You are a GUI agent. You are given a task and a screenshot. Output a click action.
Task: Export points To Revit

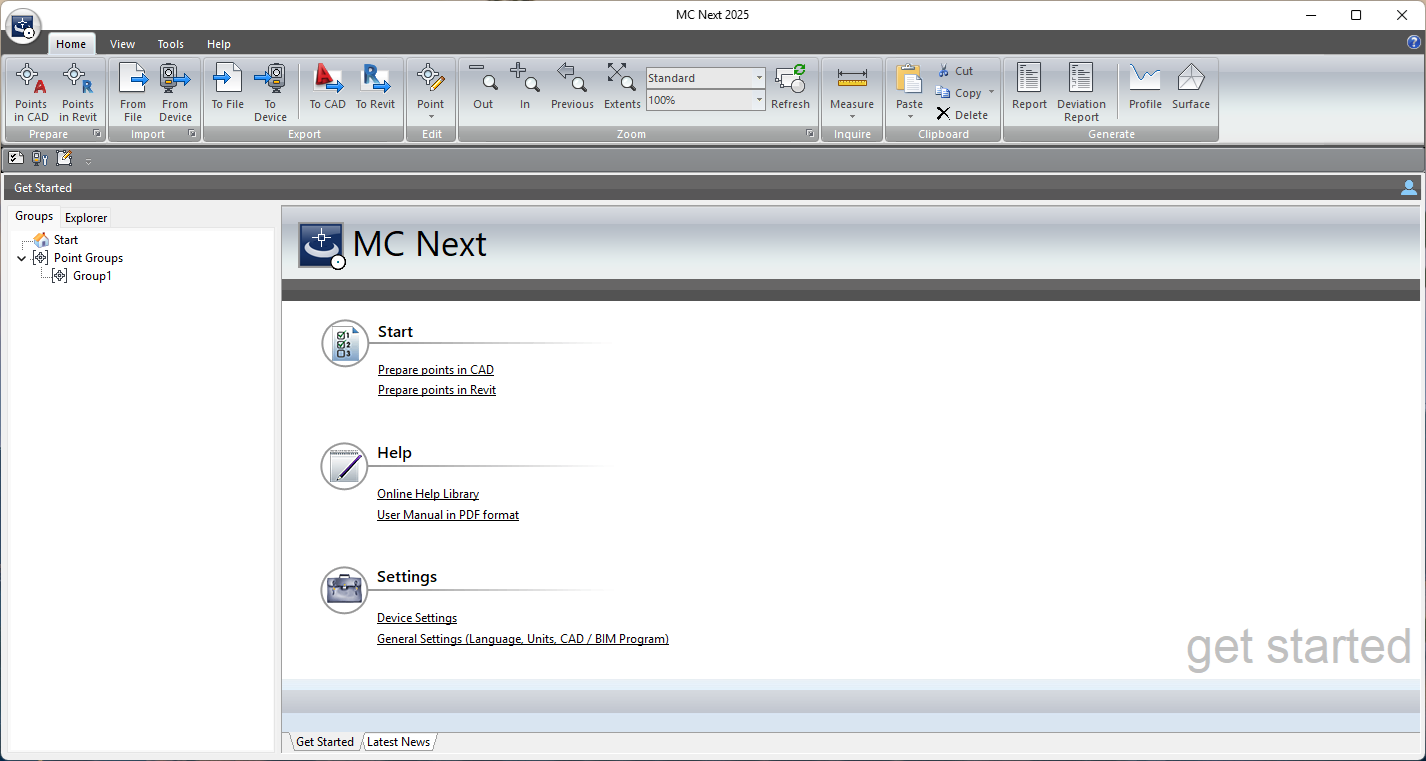(x=376, y=87)
